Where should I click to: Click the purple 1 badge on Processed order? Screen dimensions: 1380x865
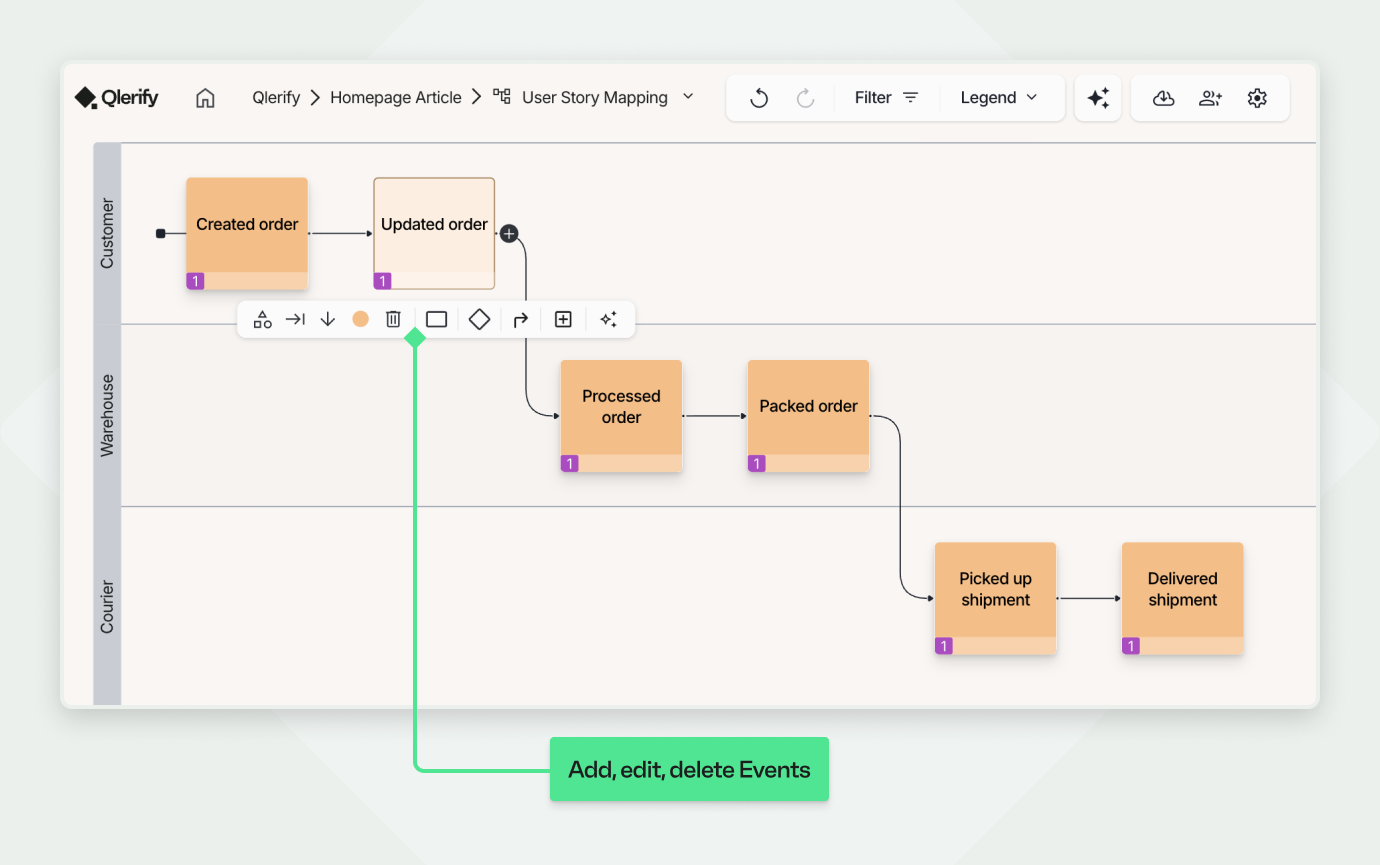click(x=569, y=463)
